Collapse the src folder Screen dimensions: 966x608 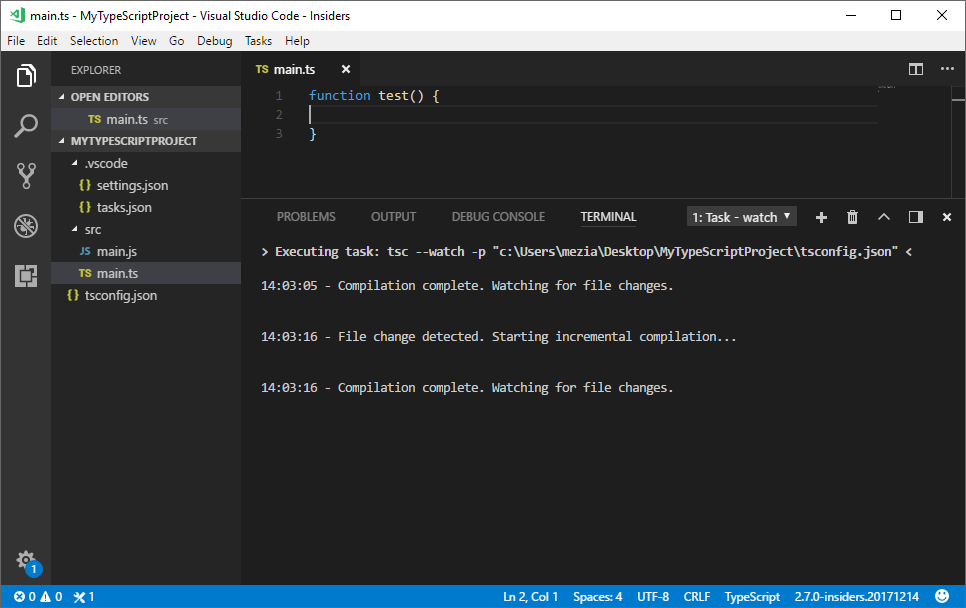pyautogui.click(x=91, y=228)
